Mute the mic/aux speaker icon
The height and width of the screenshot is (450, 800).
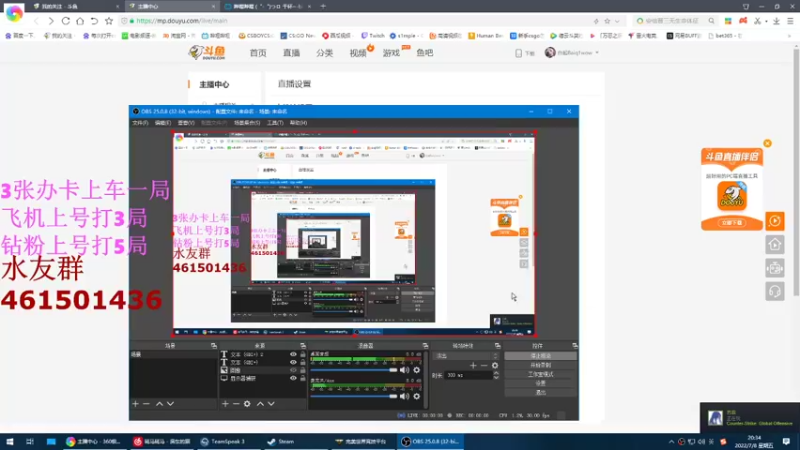[404, 396]
